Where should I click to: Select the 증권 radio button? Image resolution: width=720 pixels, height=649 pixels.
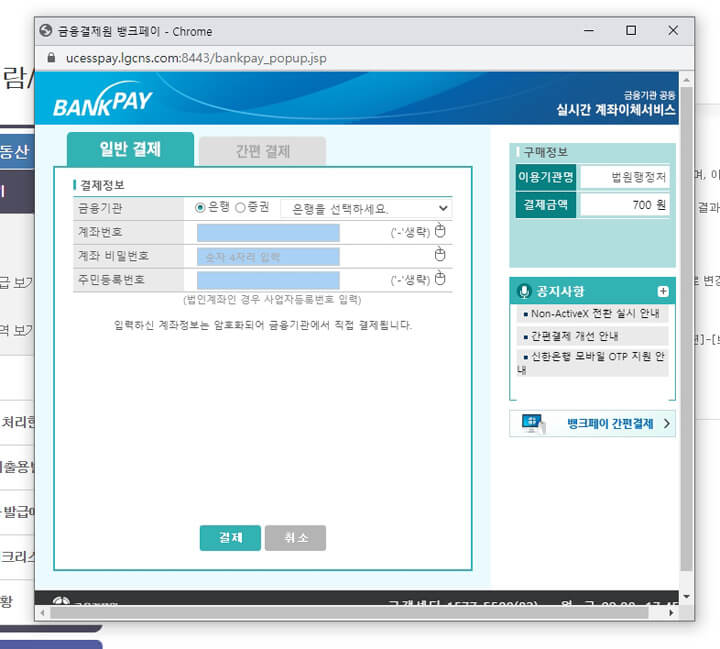click(240, 208)
